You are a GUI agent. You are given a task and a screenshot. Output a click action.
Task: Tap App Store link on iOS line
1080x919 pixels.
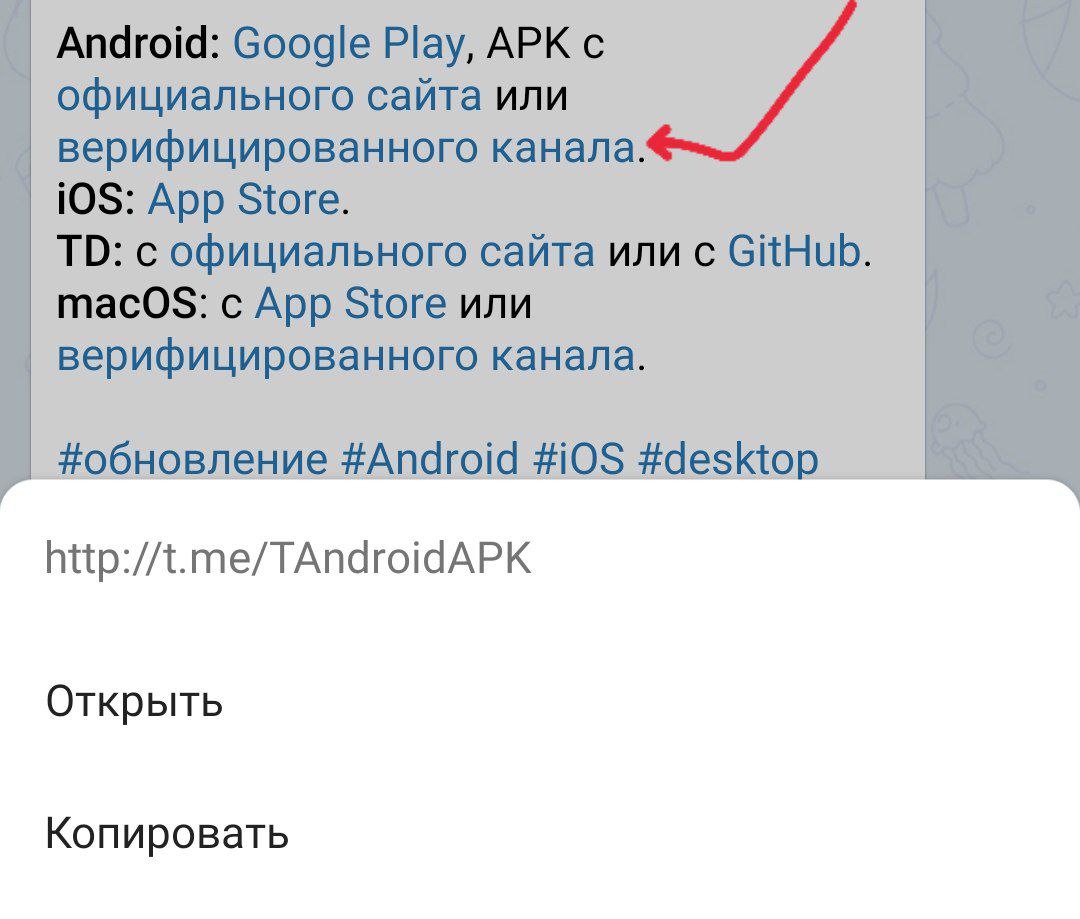click(244, 200)
